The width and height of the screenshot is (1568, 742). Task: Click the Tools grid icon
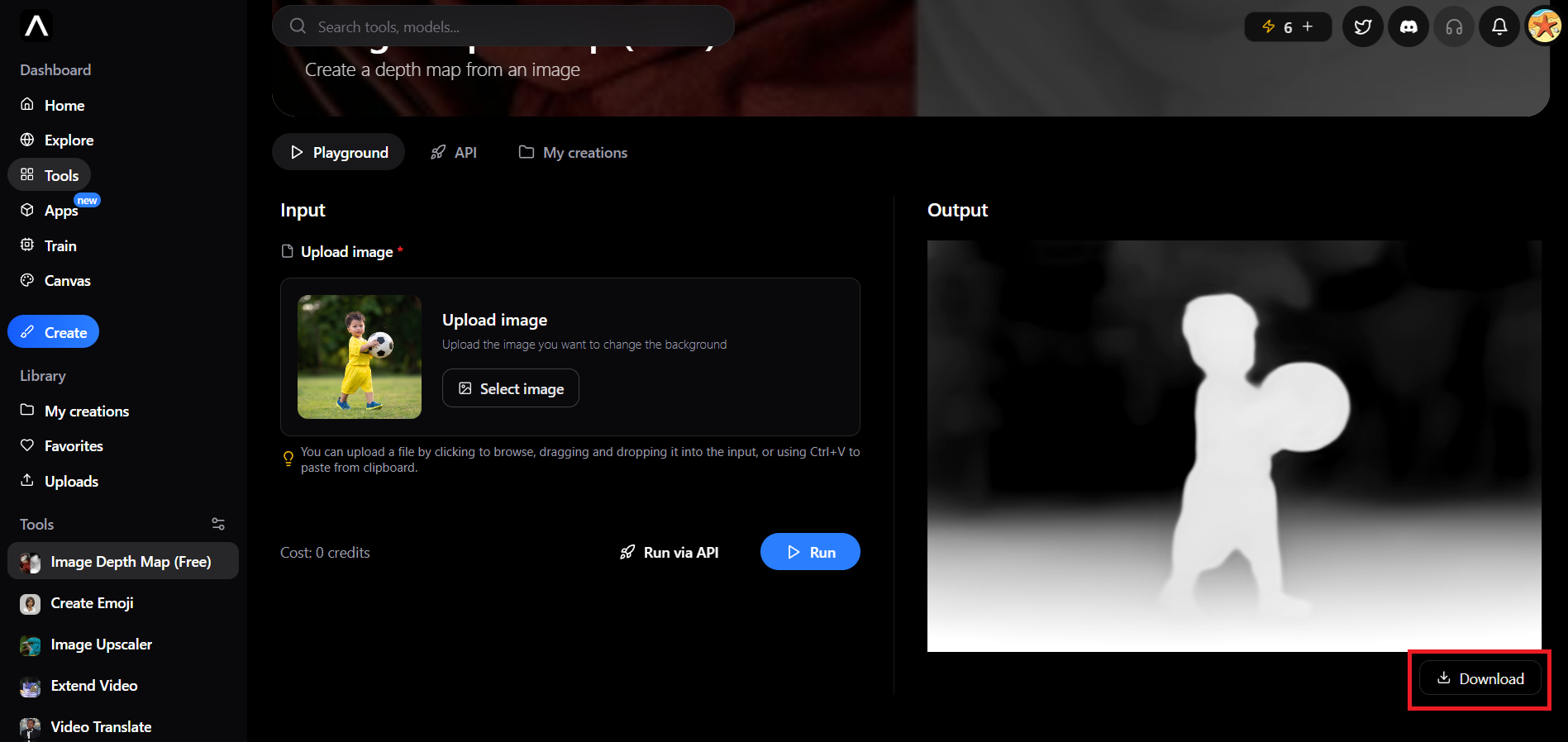coord(27,174)
